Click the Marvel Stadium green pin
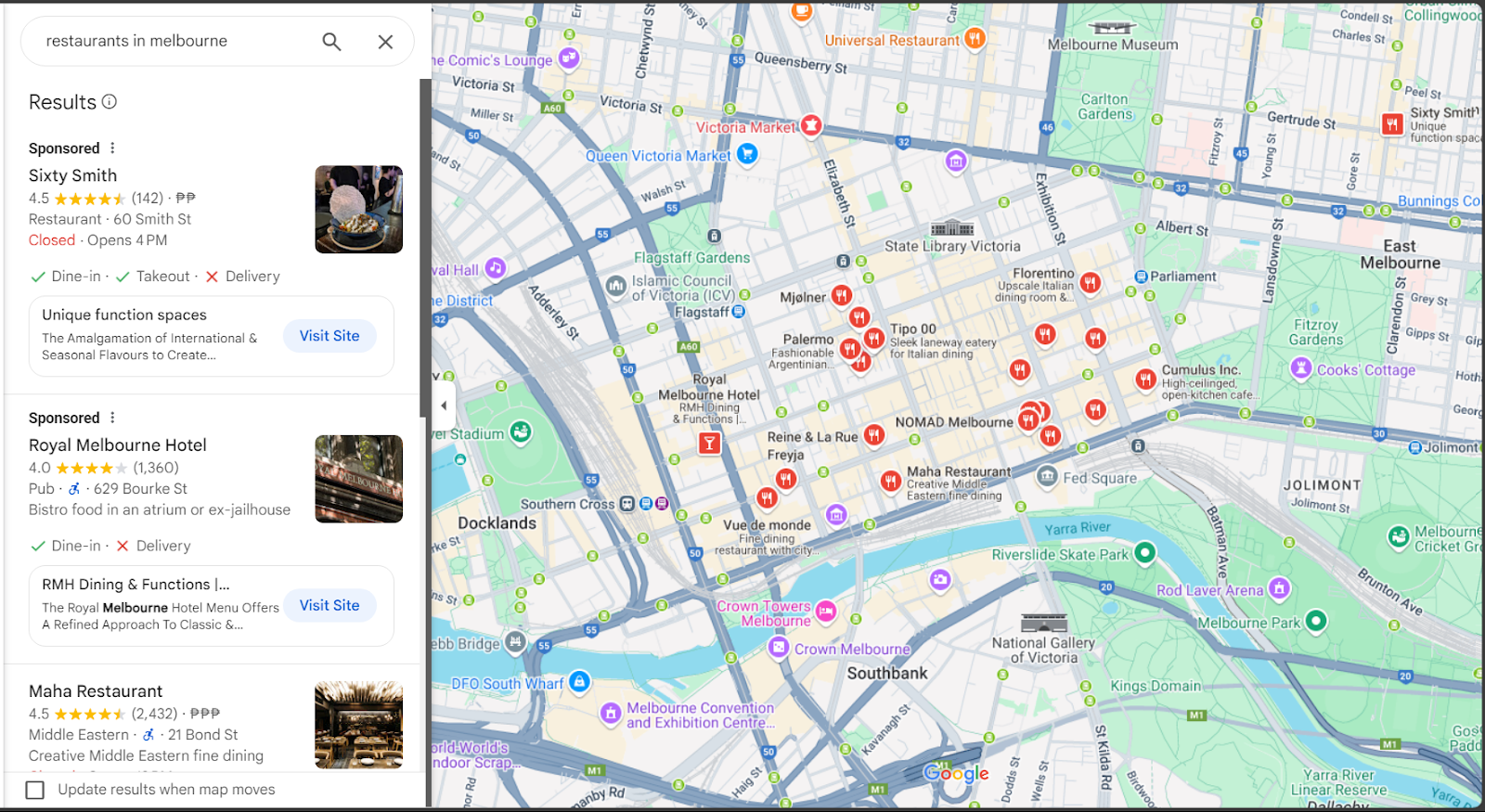 (522, 432)
